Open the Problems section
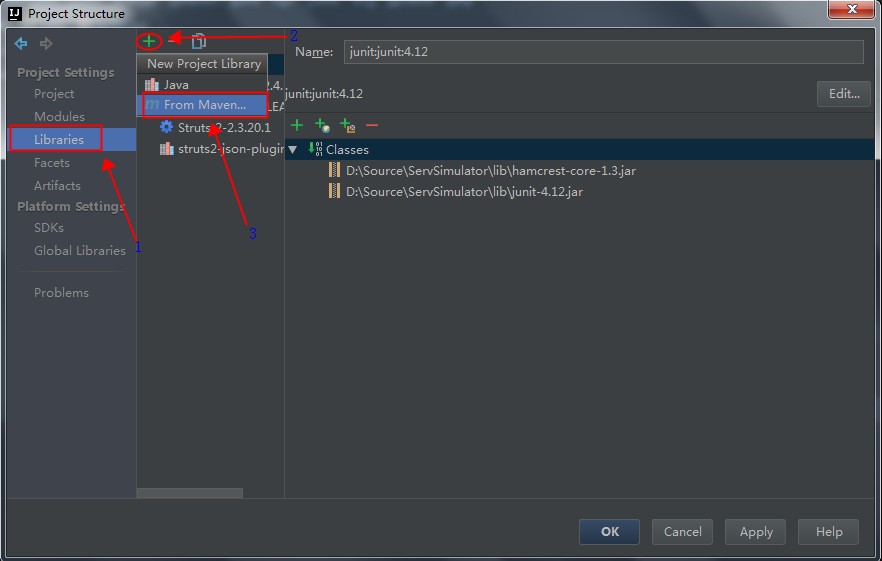 click(61, 293)
